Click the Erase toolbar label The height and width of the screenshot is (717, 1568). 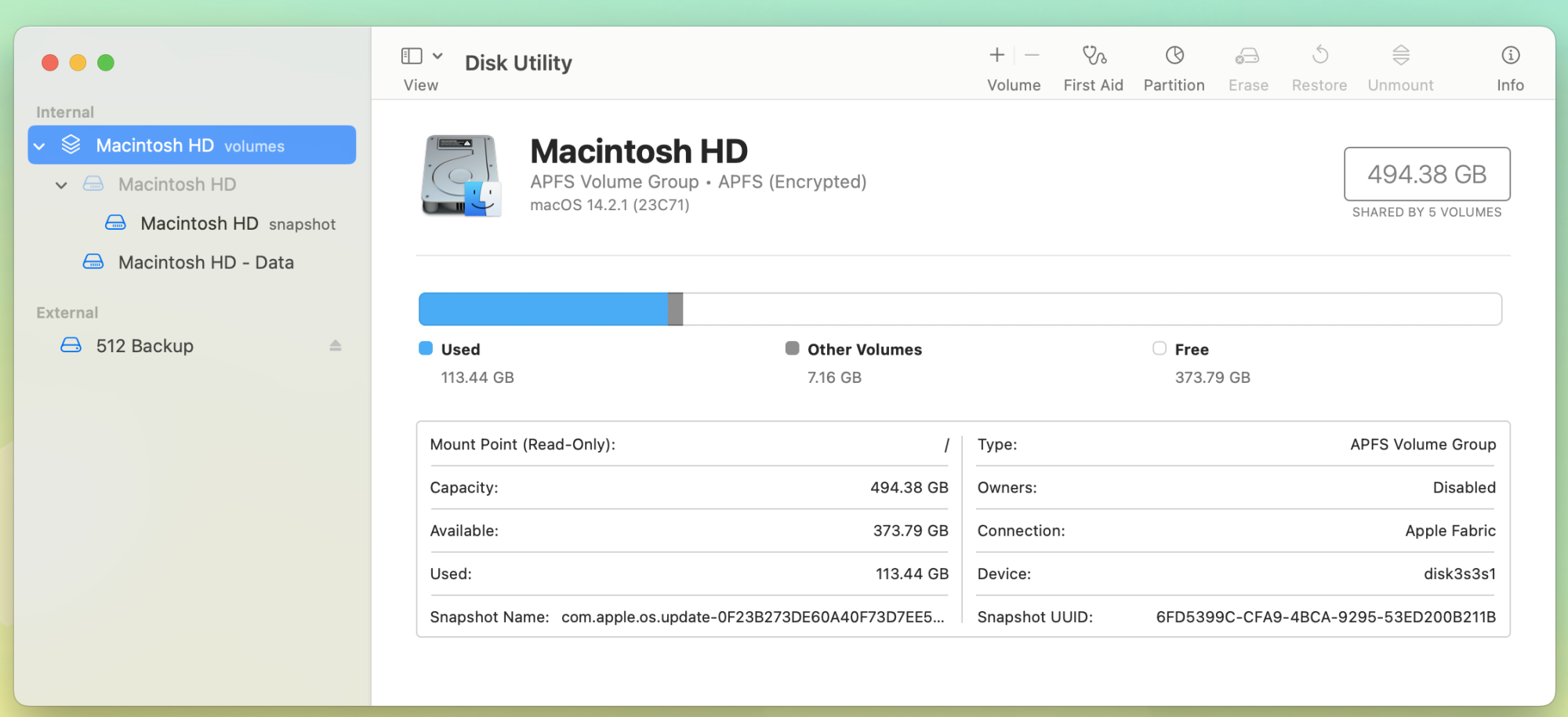pyautogui.click(x=1248, y=85)
